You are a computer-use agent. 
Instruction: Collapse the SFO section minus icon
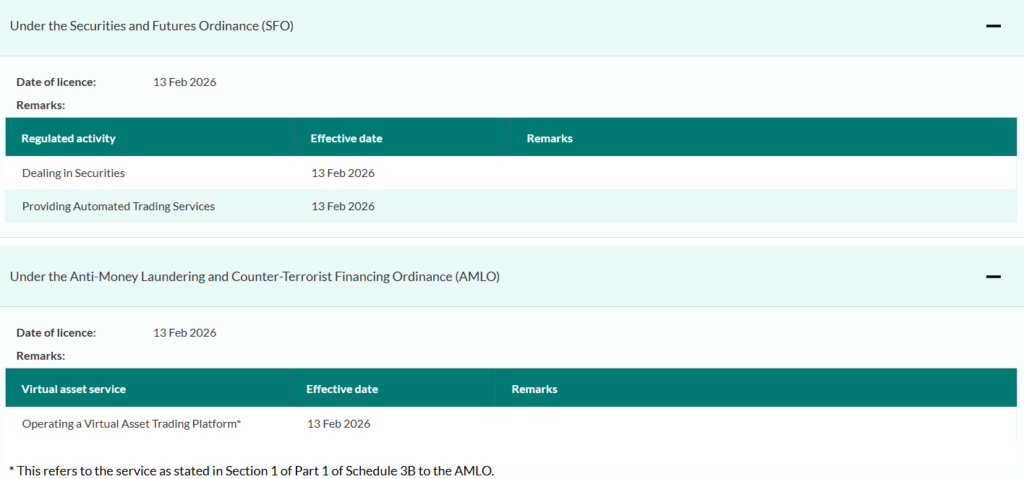pos(993,27)
